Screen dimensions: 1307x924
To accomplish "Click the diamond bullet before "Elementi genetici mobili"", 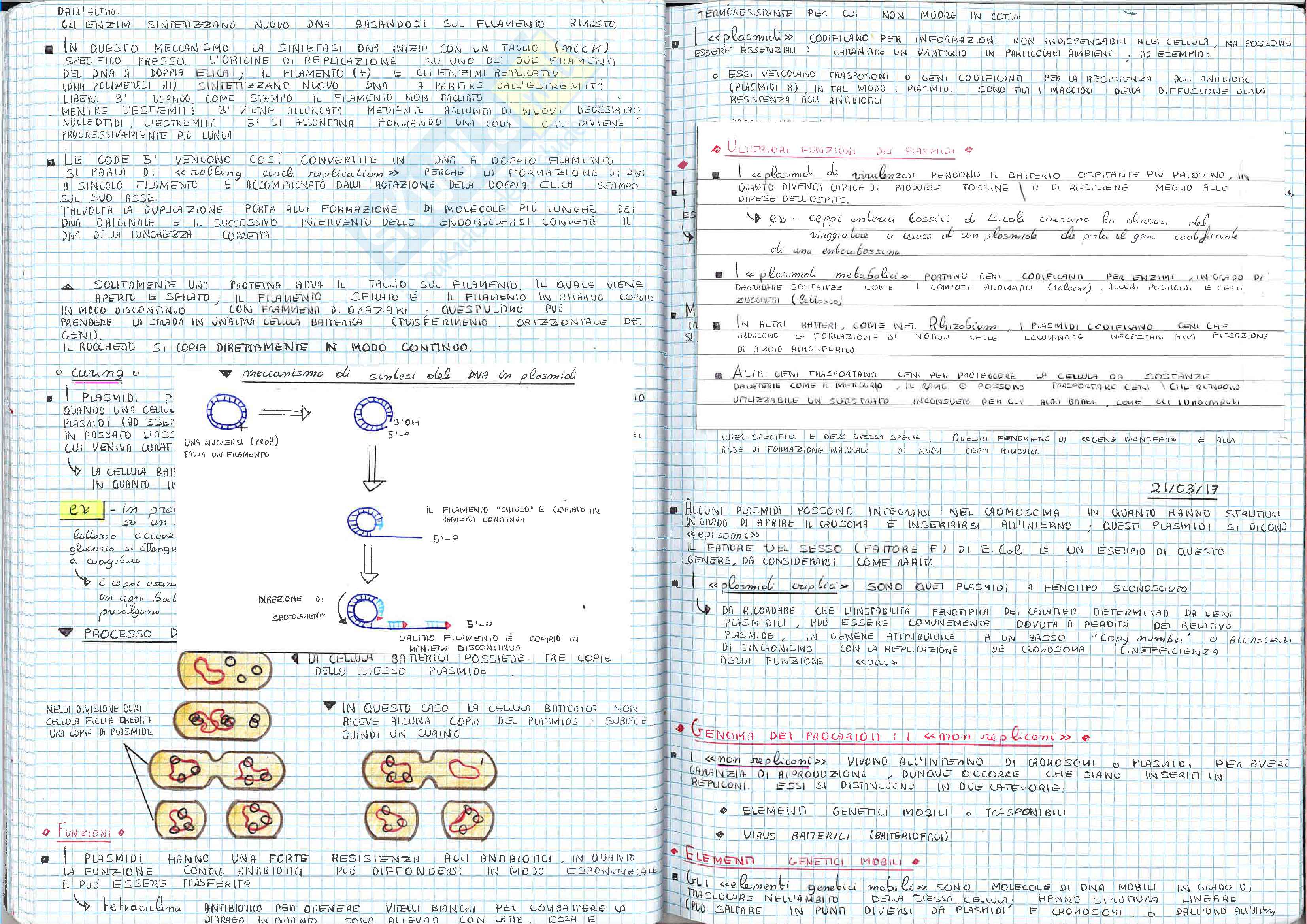I will (724, 810).
